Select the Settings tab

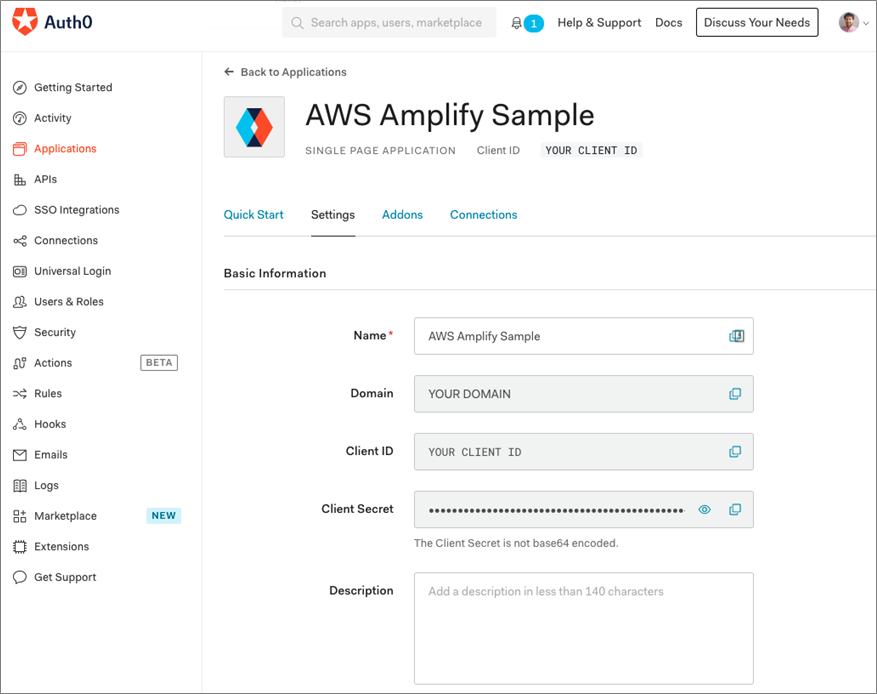click(x=333, y=215)
